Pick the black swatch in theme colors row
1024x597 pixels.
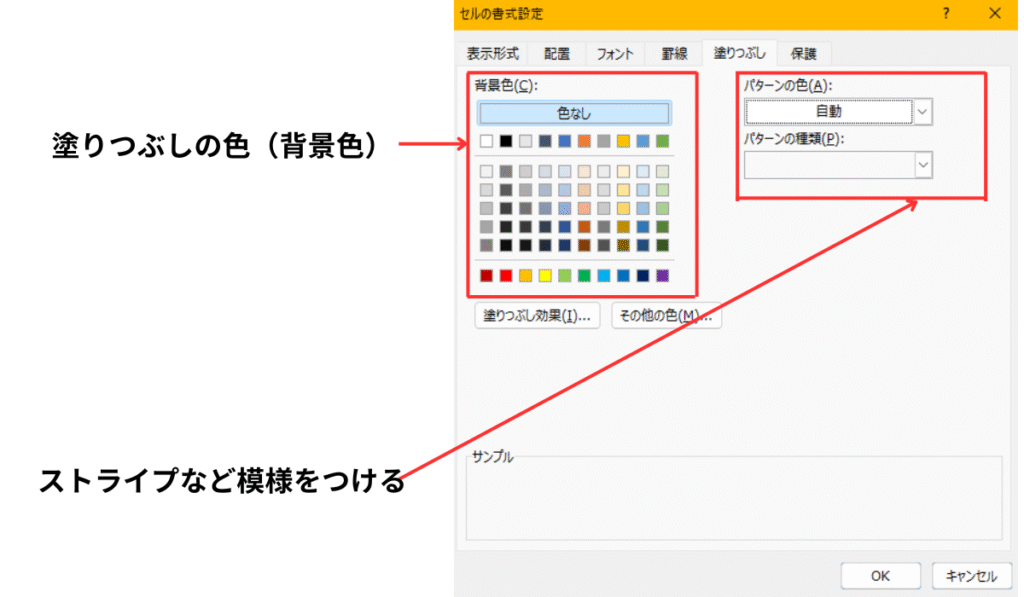(506, 141)
